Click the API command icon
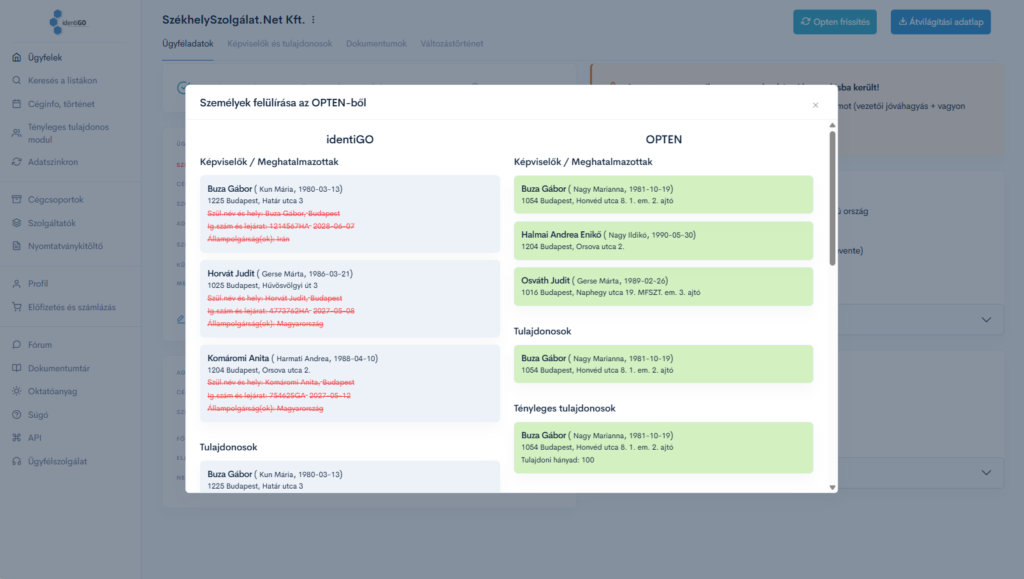1024x579 pixels. click(16, 438)
